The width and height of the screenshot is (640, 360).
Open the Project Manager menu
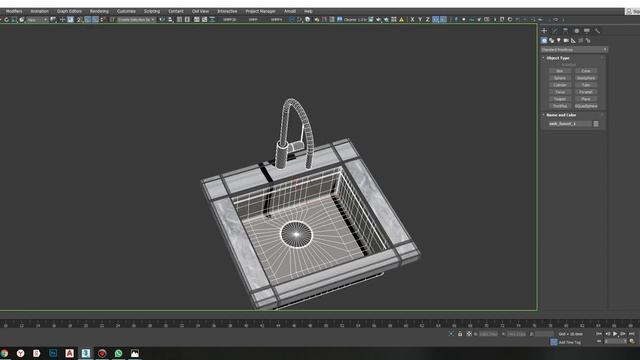260,11
